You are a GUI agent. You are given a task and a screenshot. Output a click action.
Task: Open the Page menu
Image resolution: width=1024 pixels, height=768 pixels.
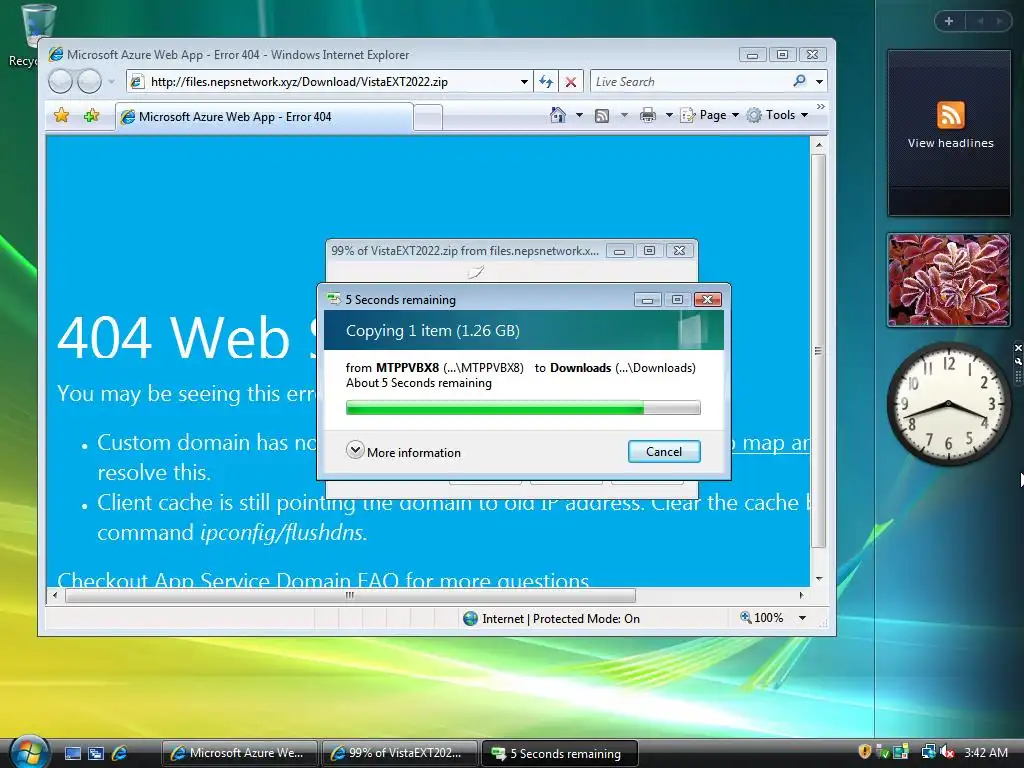pos(709,115)
